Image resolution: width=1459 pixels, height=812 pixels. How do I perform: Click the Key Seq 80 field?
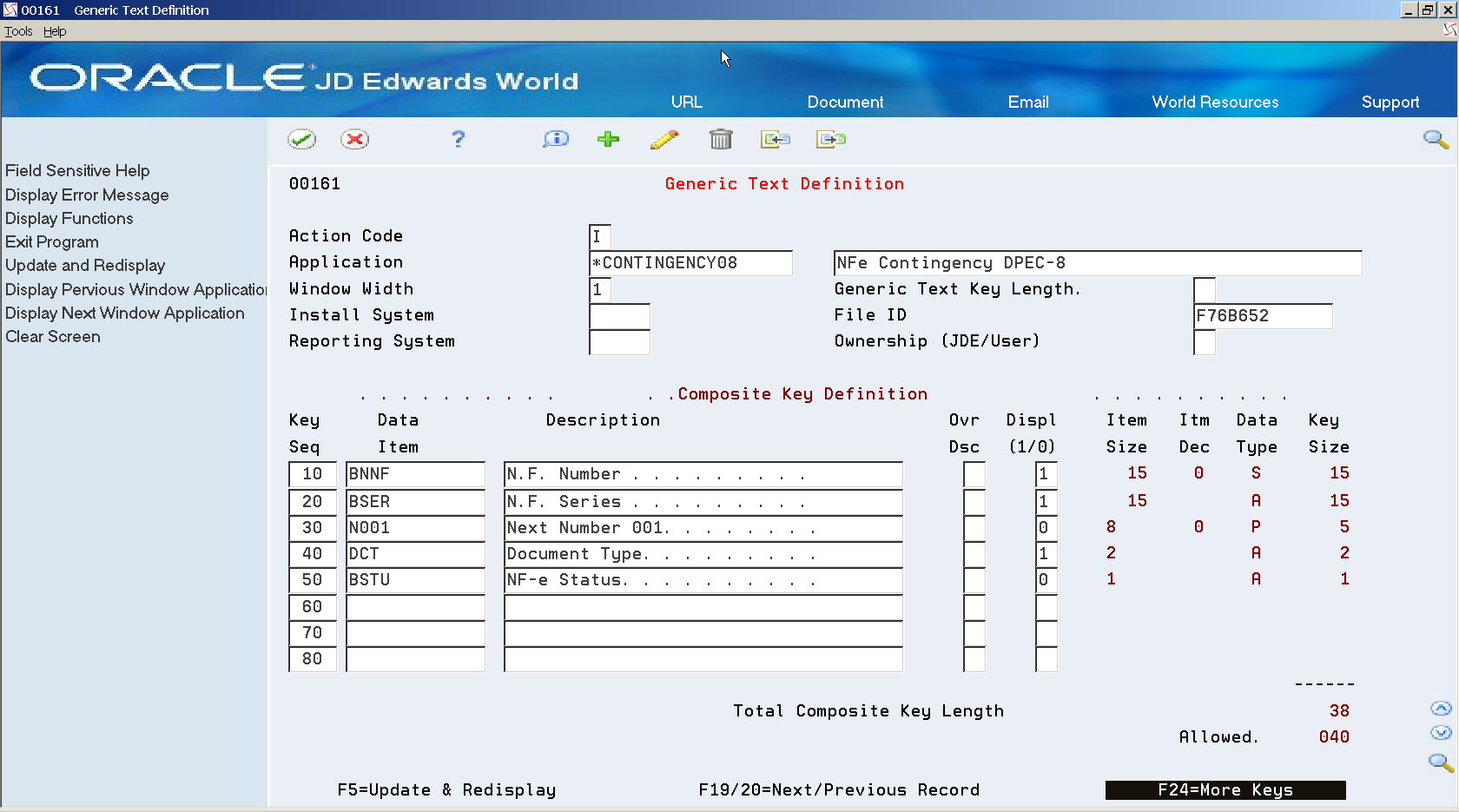(313, 659)
